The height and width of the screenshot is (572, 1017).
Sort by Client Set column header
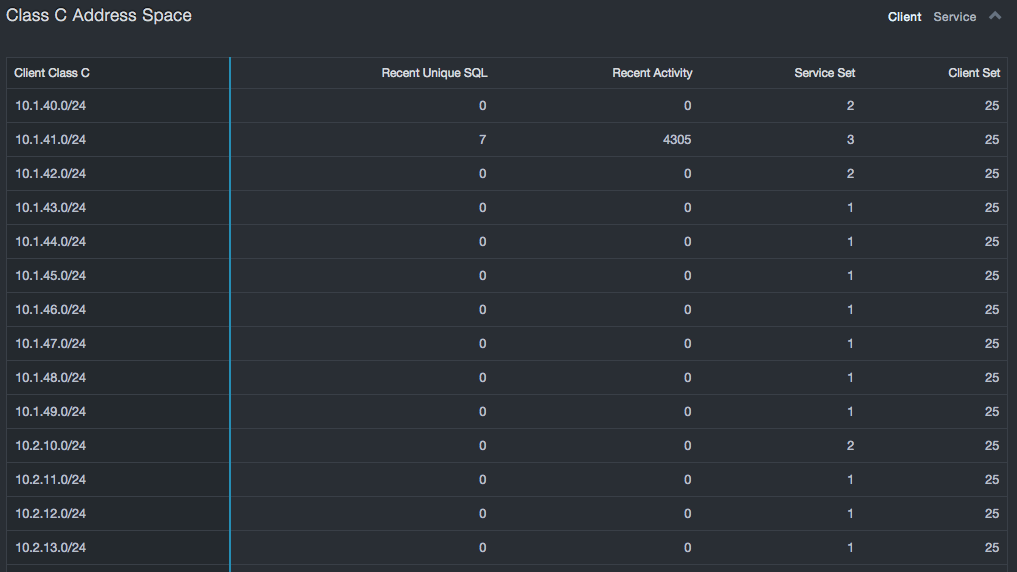point(973,73)
